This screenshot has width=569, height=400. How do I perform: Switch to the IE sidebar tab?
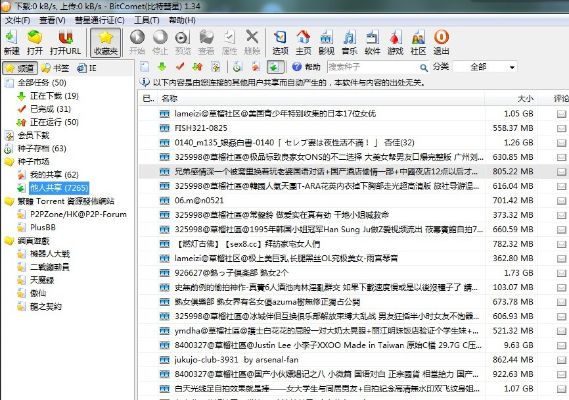click(x=87, y=68)
